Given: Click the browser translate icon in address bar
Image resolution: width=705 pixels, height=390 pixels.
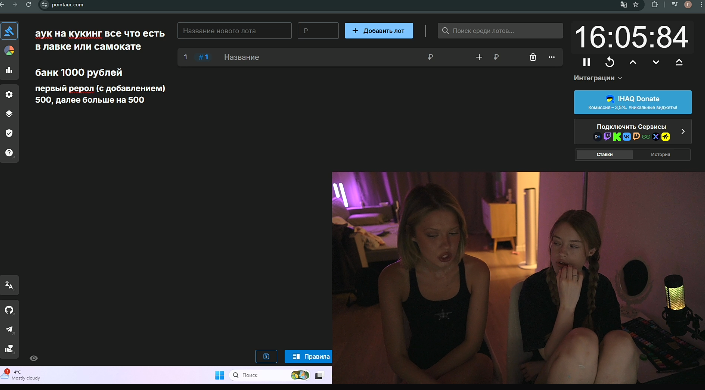Looking at the screenshot, I should 624,4.
